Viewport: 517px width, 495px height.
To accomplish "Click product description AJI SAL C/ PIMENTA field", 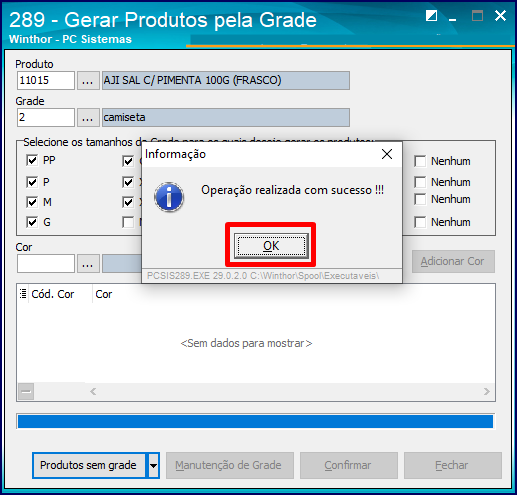I will pyautogui.click(x=226, y=80).
